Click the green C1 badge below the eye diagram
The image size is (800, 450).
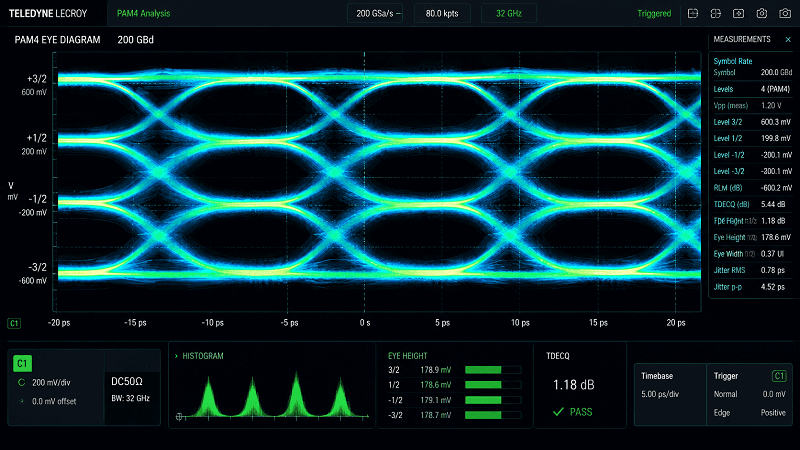pos(14,323)
